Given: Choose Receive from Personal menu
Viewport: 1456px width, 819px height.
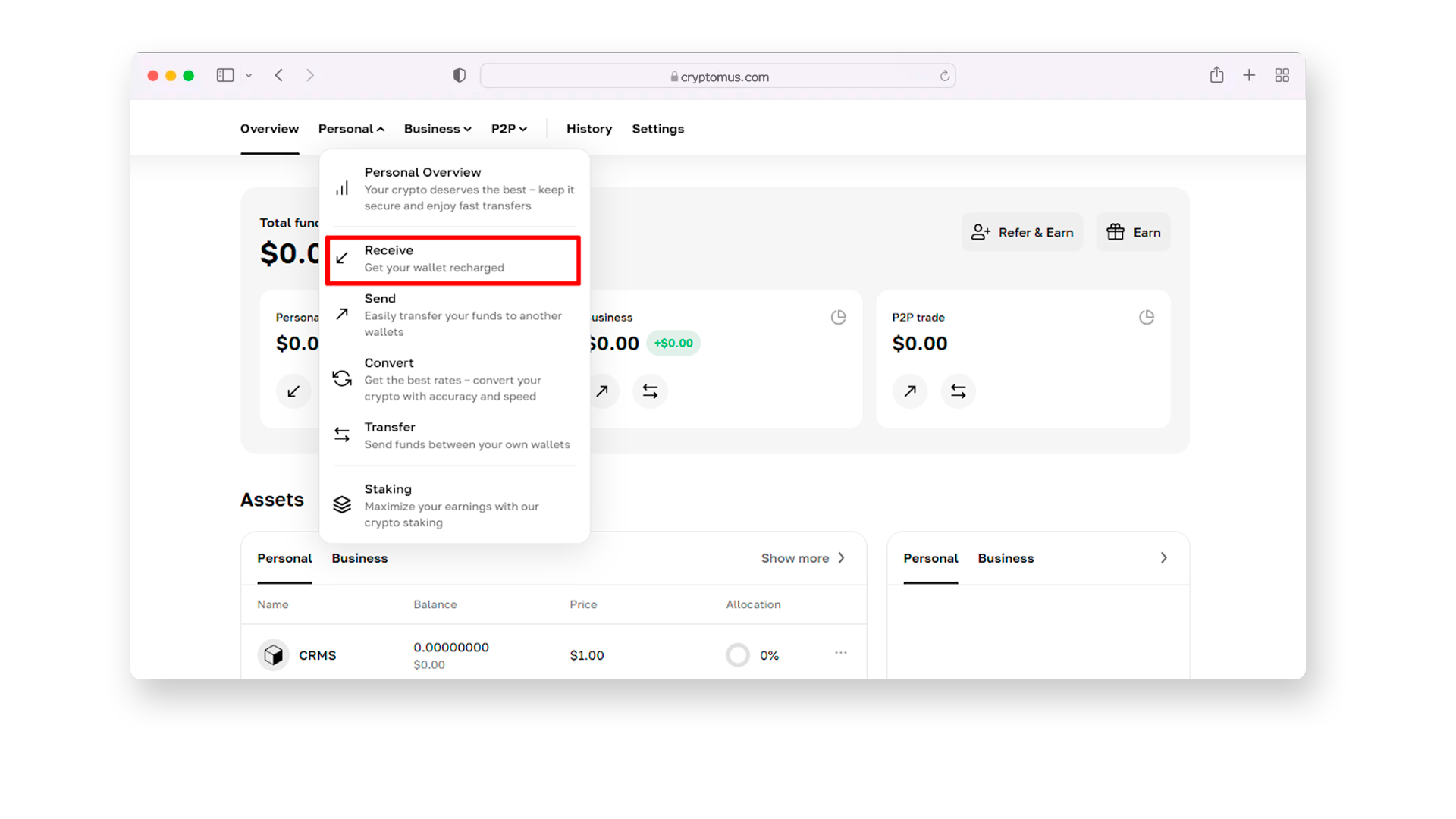Looking at the screenshot, I should (453, 259).
